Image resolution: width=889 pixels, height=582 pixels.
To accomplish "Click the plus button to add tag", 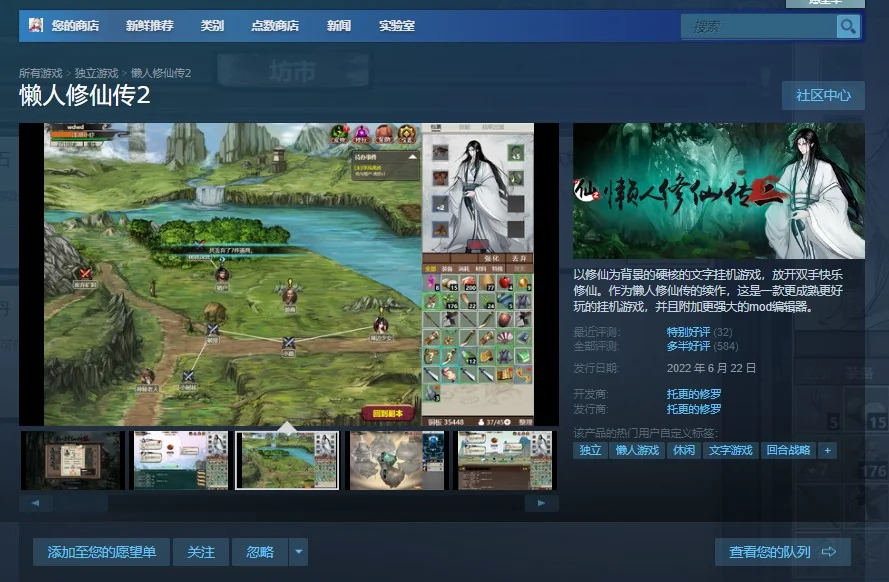I will pyautogui.click(x=828, y=451).
